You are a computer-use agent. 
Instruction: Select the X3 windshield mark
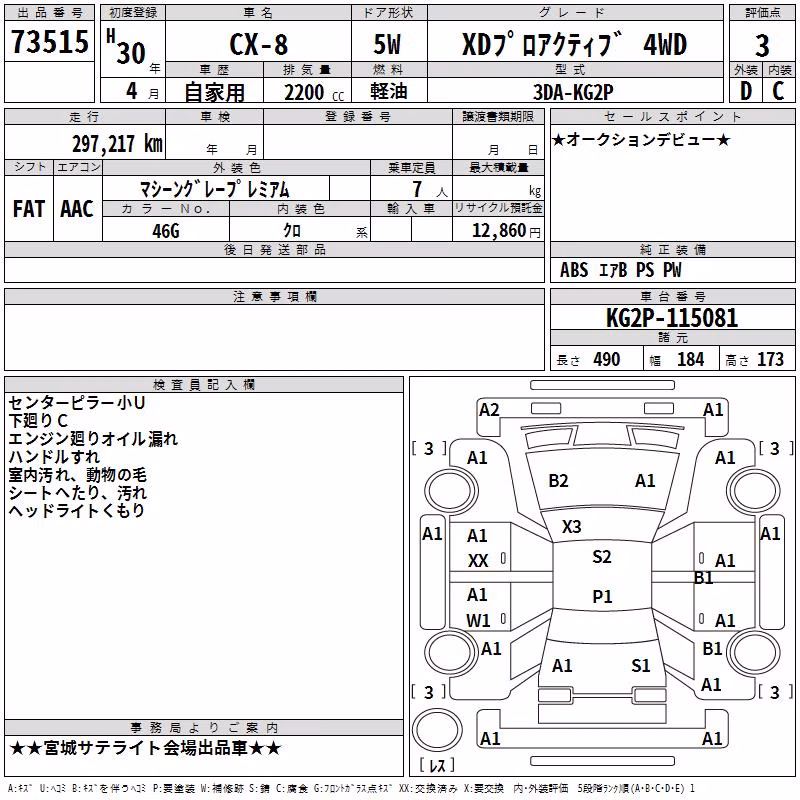tap(571, 526)
